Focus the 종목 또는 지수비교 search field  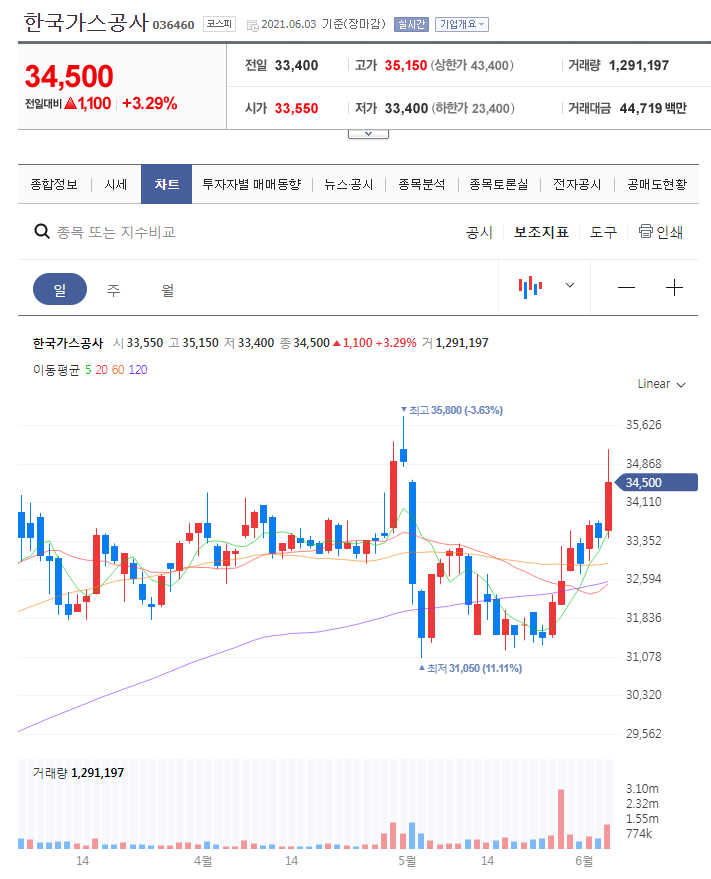[116, 232]
